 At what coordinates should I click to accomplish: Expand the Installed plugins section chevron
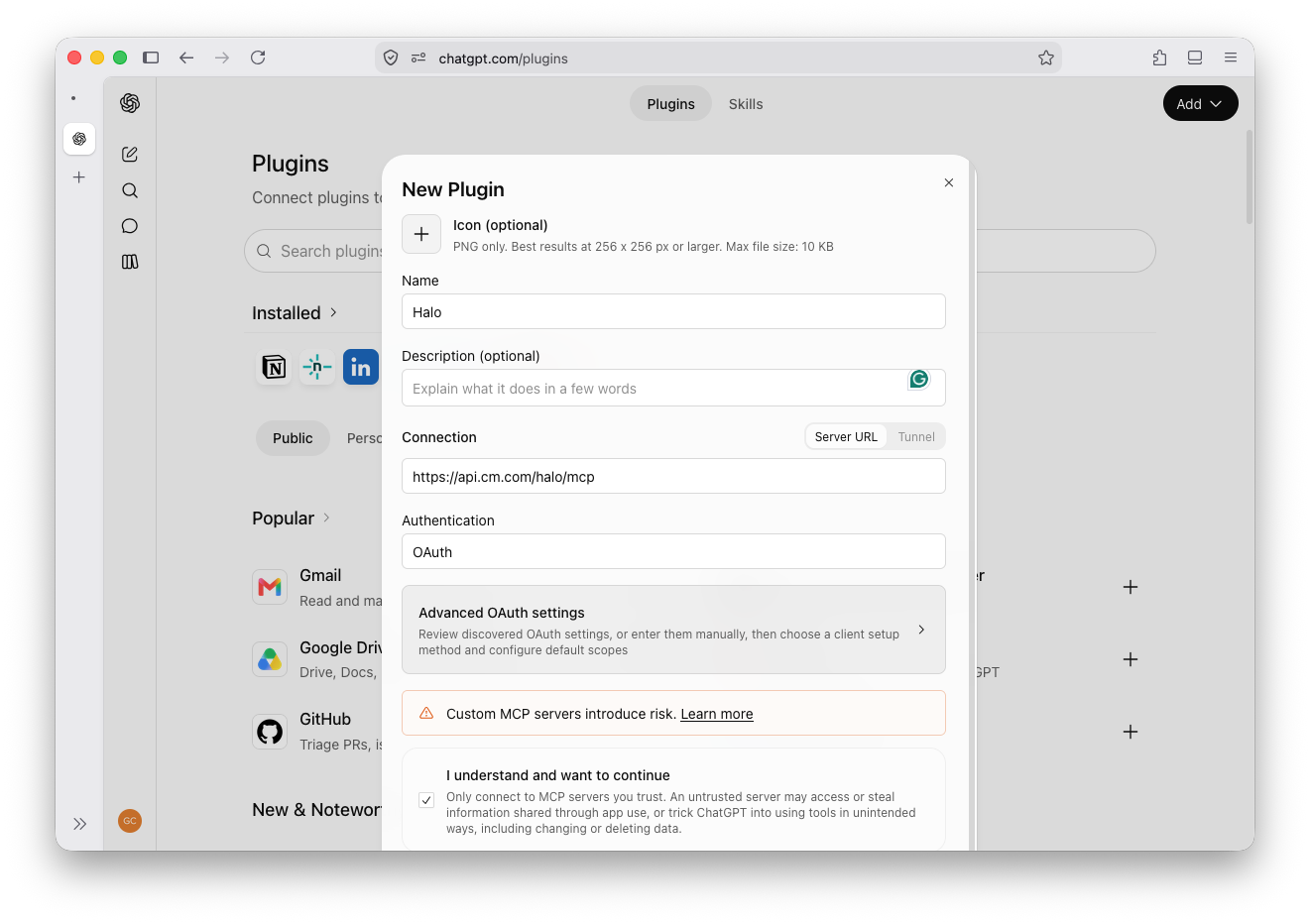[333, 312]
